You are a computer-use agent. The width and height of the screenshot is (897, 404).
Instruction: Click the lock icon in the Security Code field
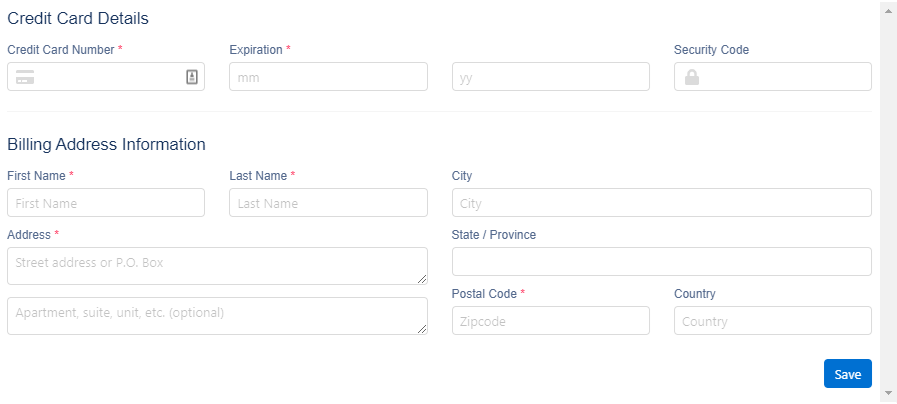coord(691,77)
